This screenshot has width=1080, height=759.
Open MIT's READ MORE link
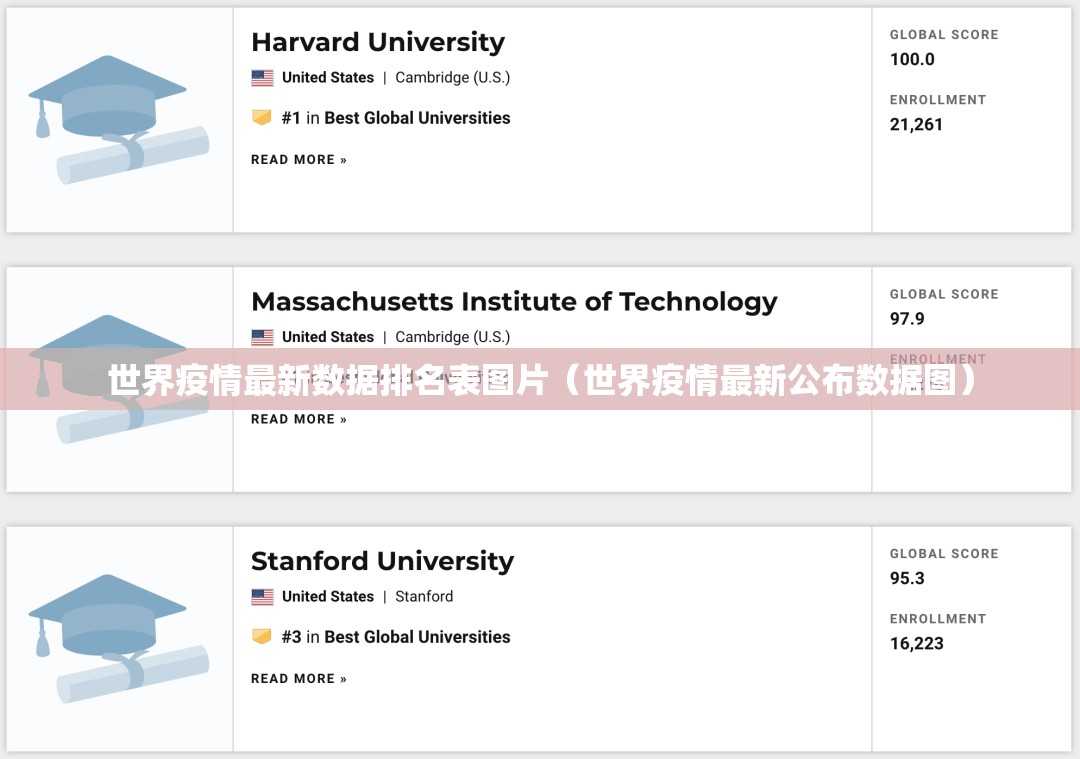point(298,419)
